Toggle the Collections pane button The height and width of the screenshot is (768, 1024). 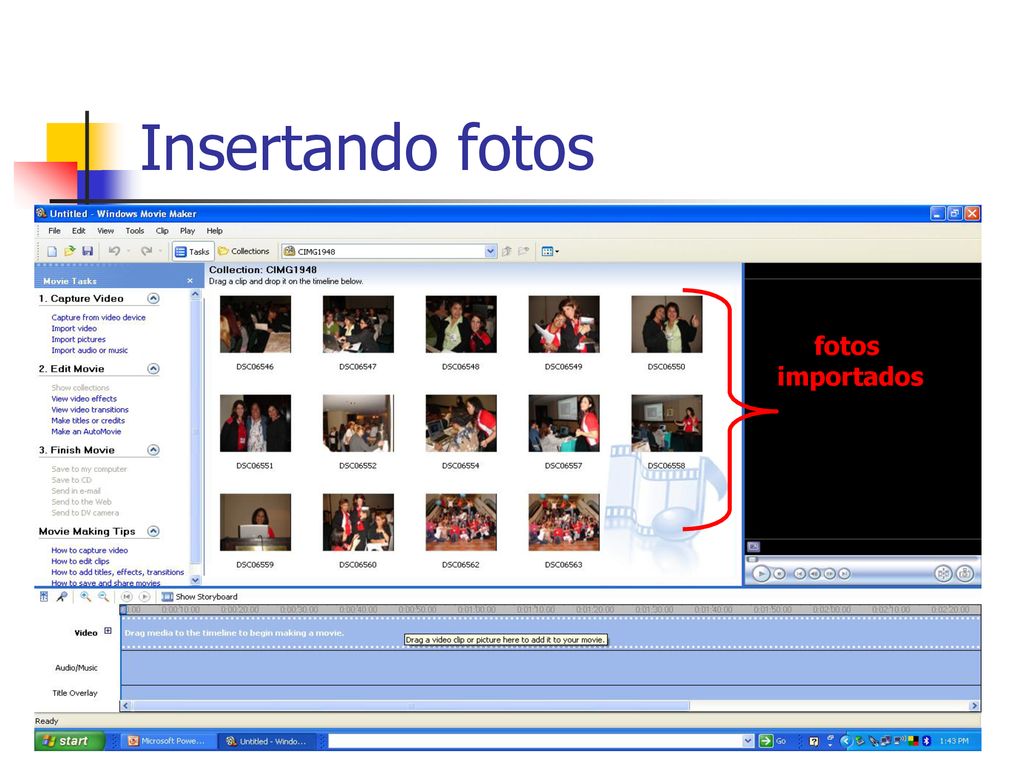point(244,251)
